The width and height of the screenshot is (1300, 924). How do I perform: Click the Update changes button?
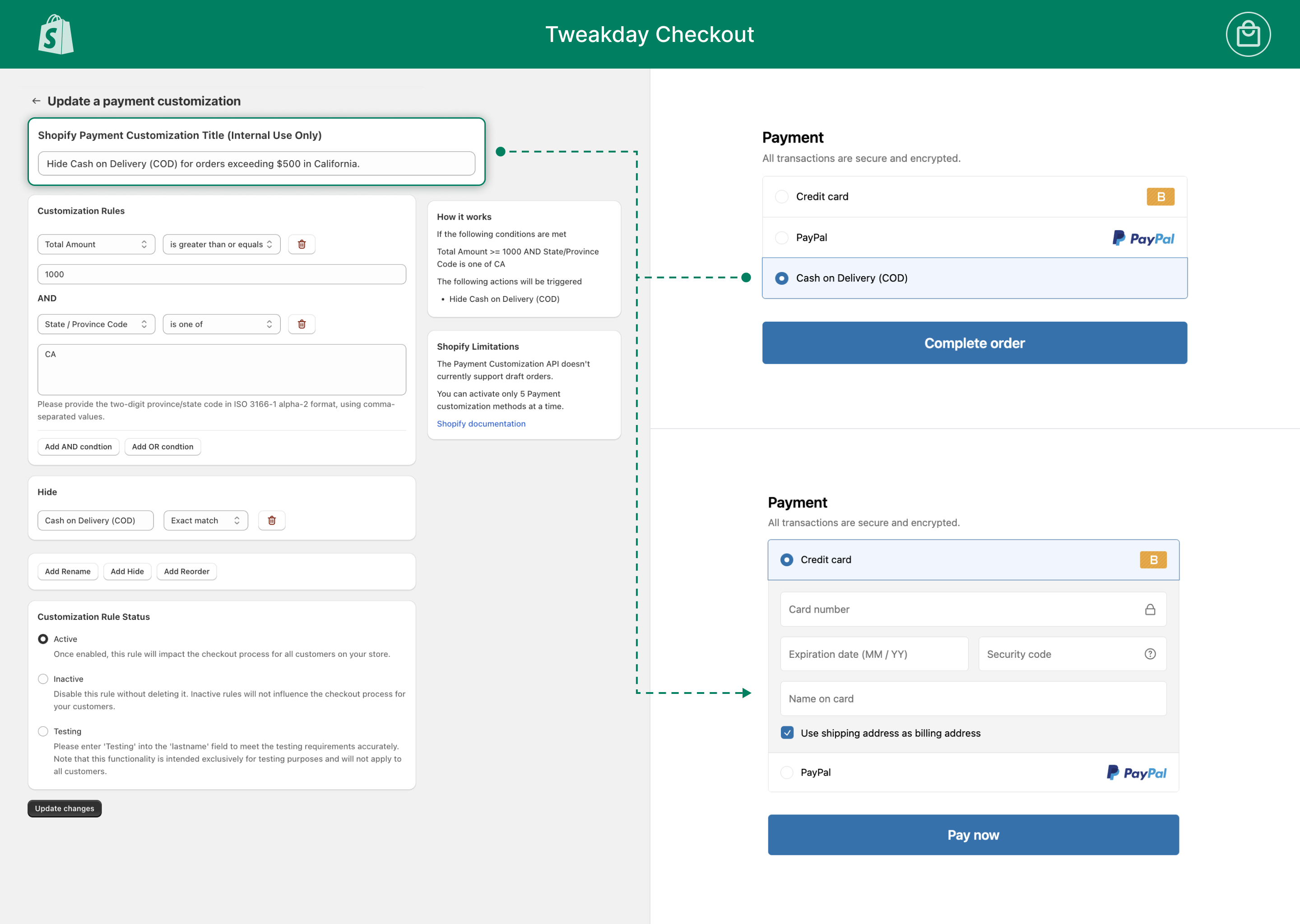coord(64,808)
